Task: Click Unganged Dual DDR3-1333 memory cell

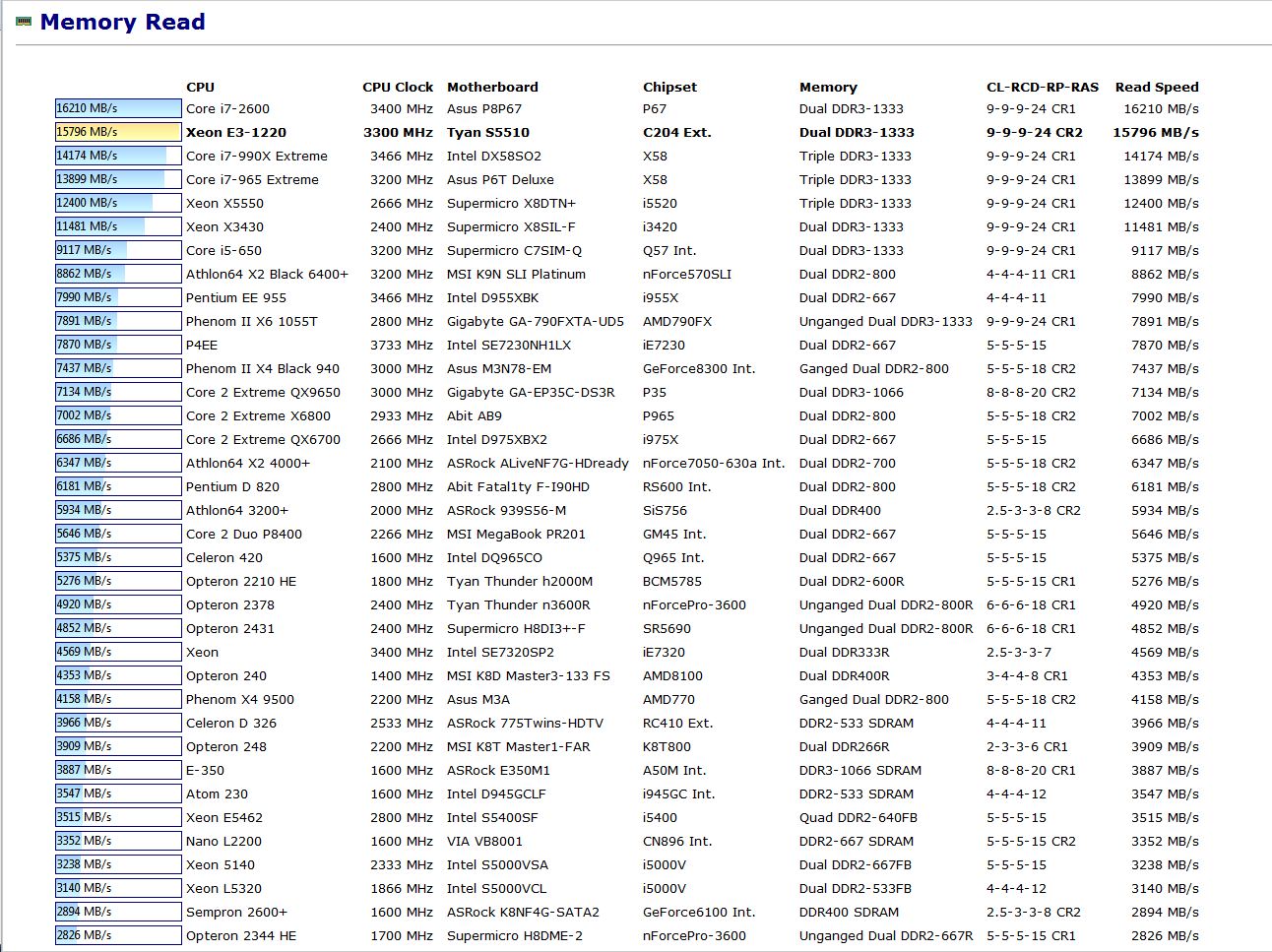Action: pyautogui.click(x=886, y=322)
